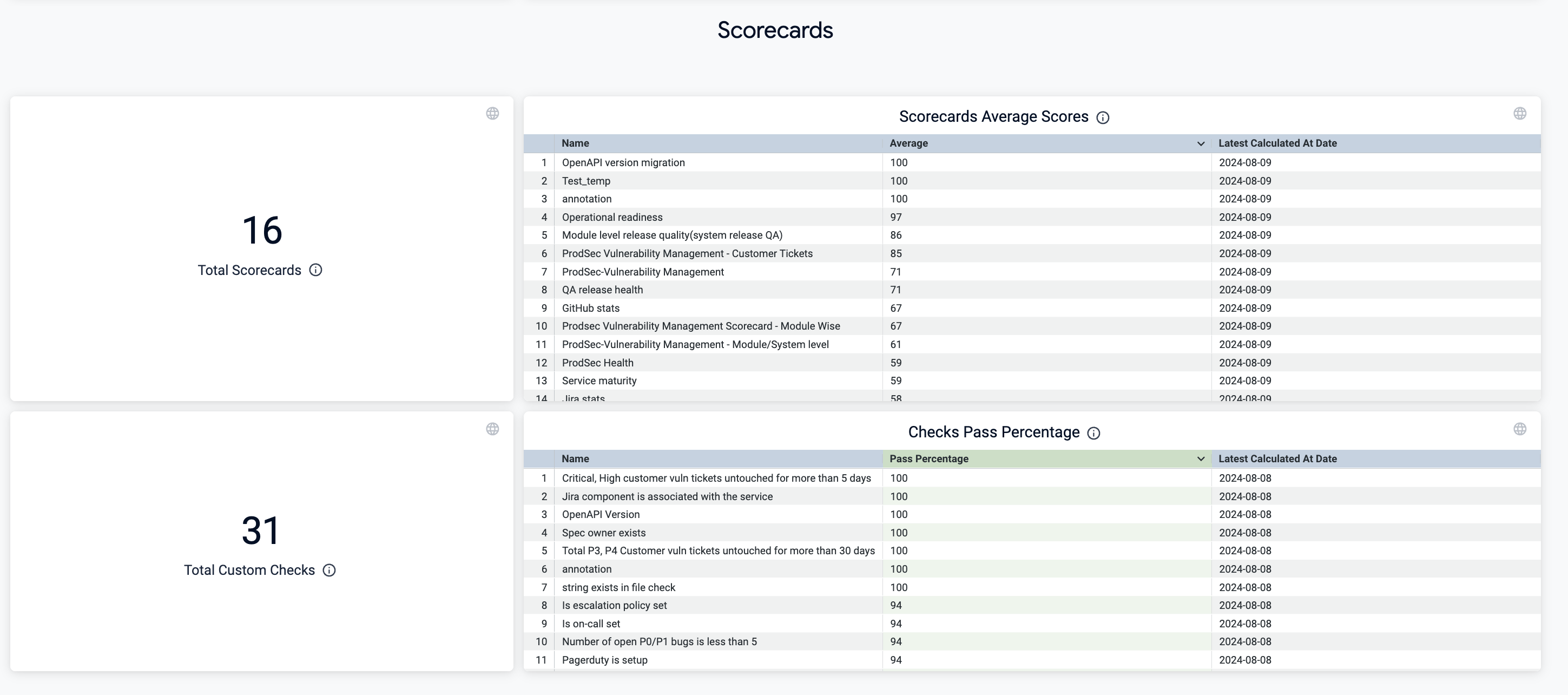Screen dimensions: 1568x695
Task: Sort checks table by Name header
Action: tap(575, 458)
